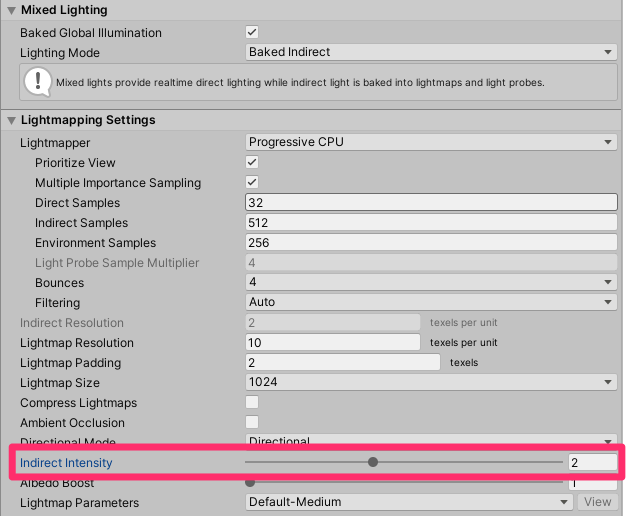The width and height of the screenshot is (626, 516).
Task: Click the Indirect Intensity slider handle
Action: (373, 462)
